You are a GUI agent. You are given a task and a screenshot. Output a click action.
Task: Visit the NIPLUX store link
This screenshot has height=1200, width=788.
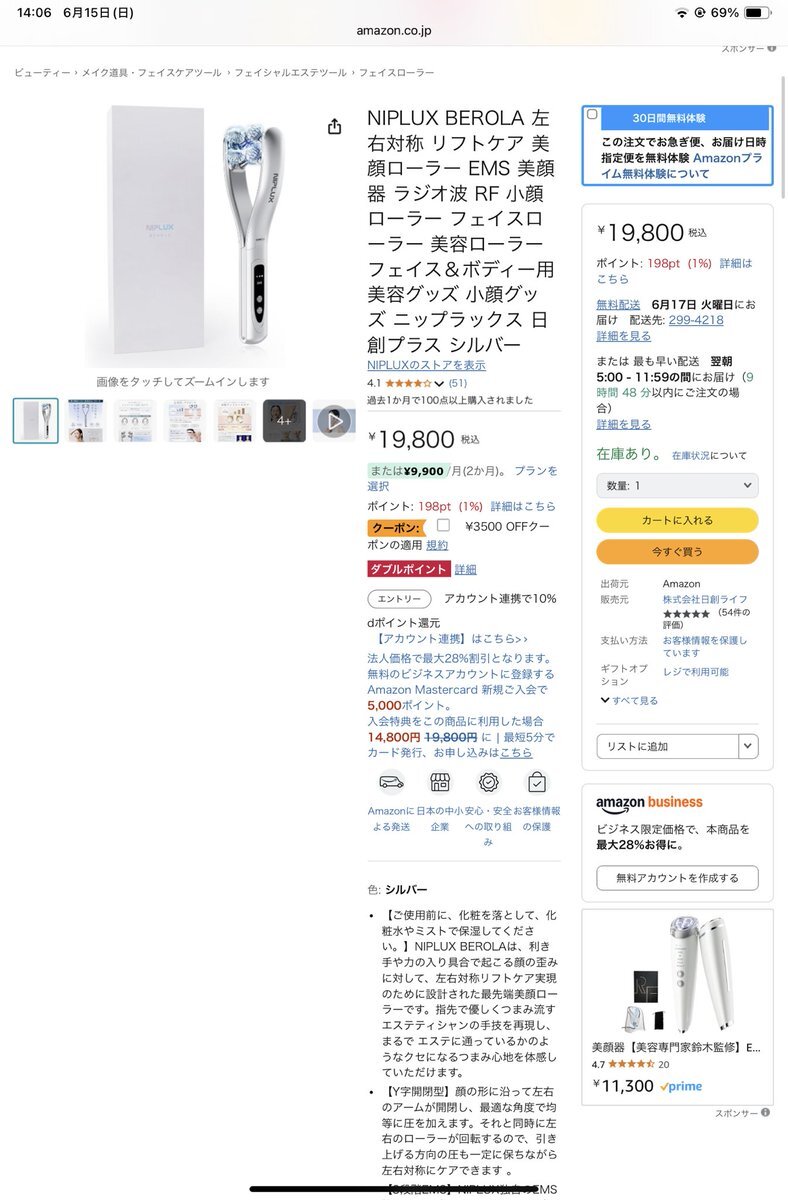click(426, 365)
